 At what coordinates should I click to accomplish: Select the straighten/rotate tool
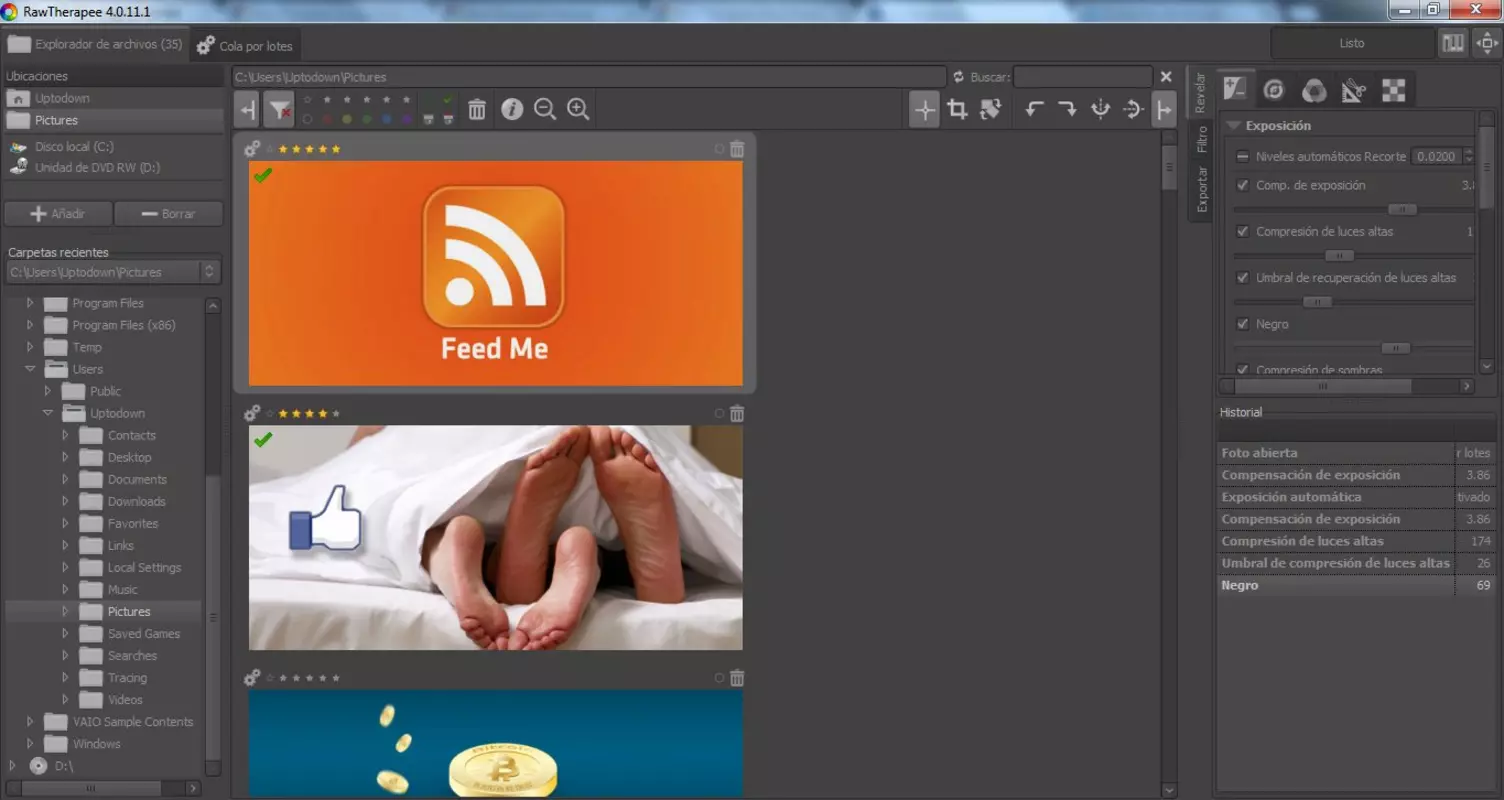[990, 109]
